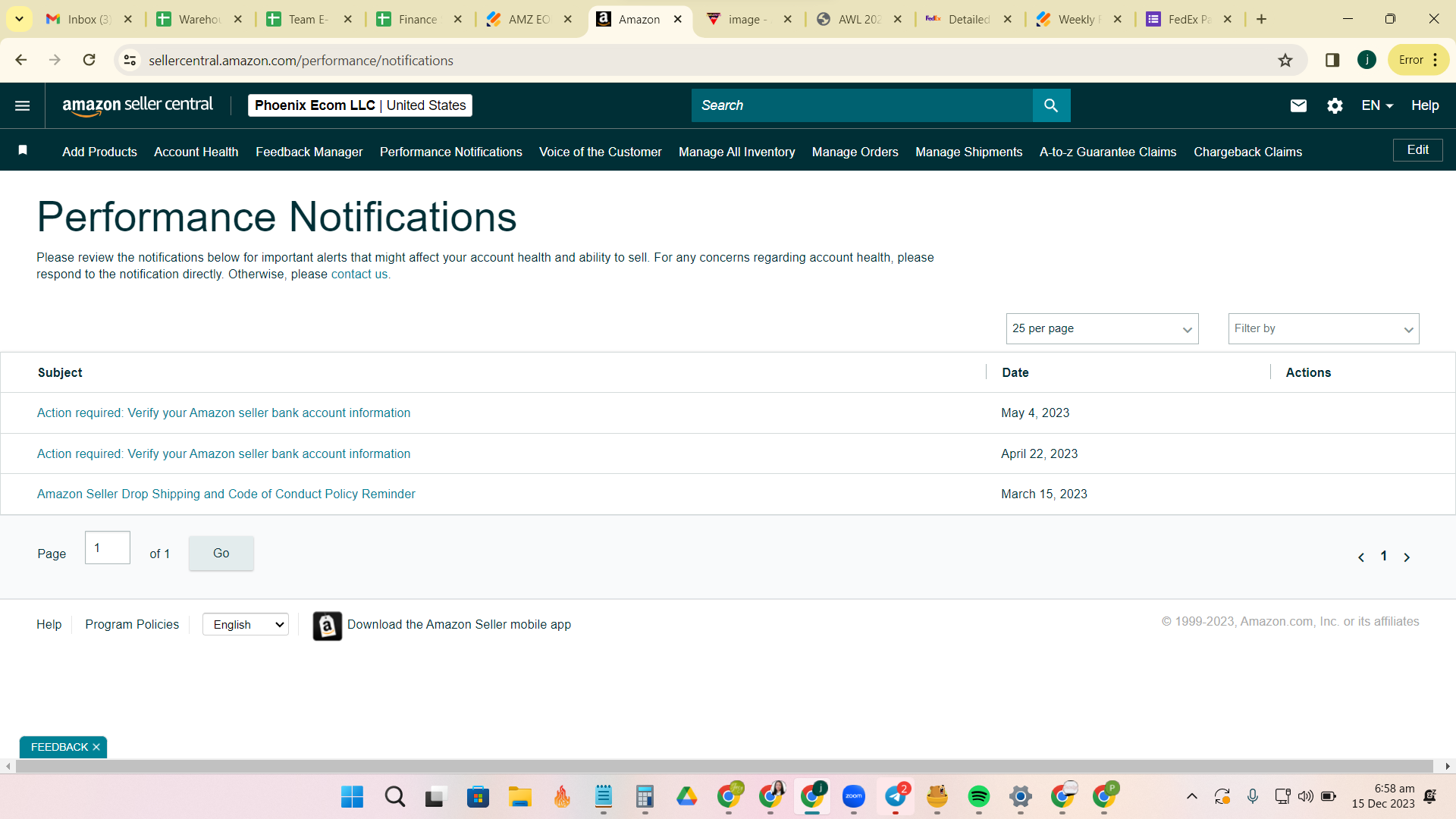Screen dimensions: 1456x819
Task: Open the Drop Shipping Policy Reminder notification
Action: click(x=226, y=494)
